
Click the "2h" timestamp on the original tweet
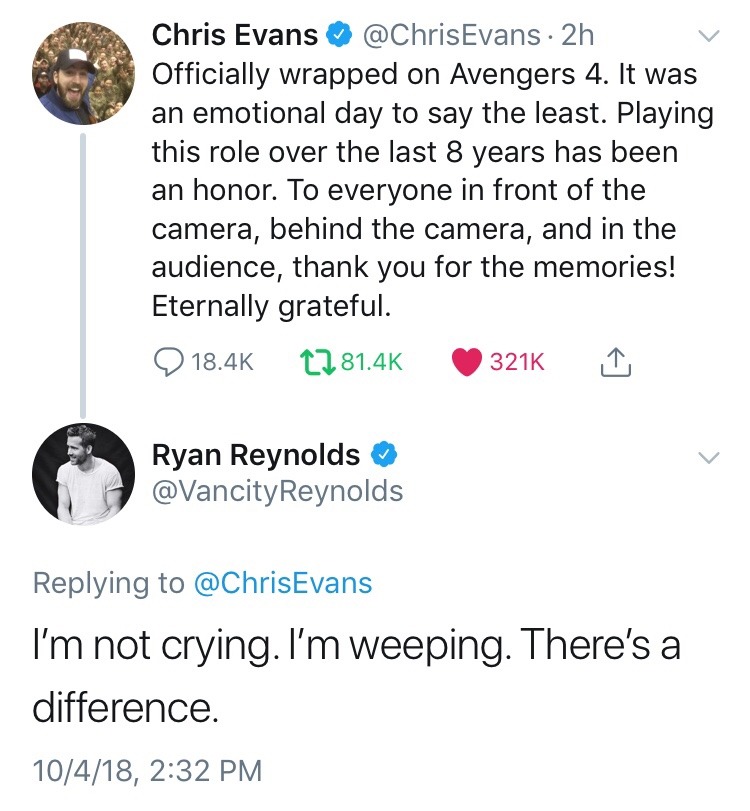578,36
